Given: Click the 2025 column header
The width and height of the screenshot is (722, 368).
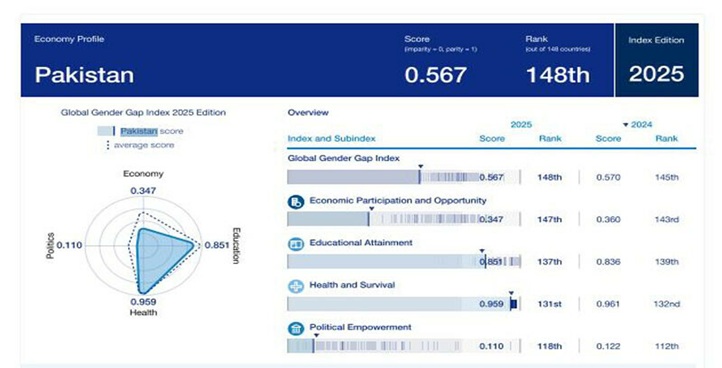Looking at the screenshot, I should tap(521, 125).
